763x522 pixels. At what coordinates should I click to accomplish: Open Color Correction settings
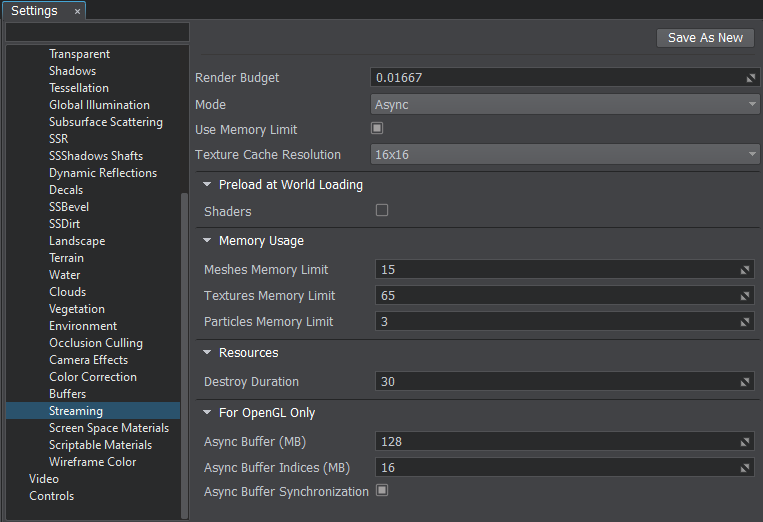(93, 378)
